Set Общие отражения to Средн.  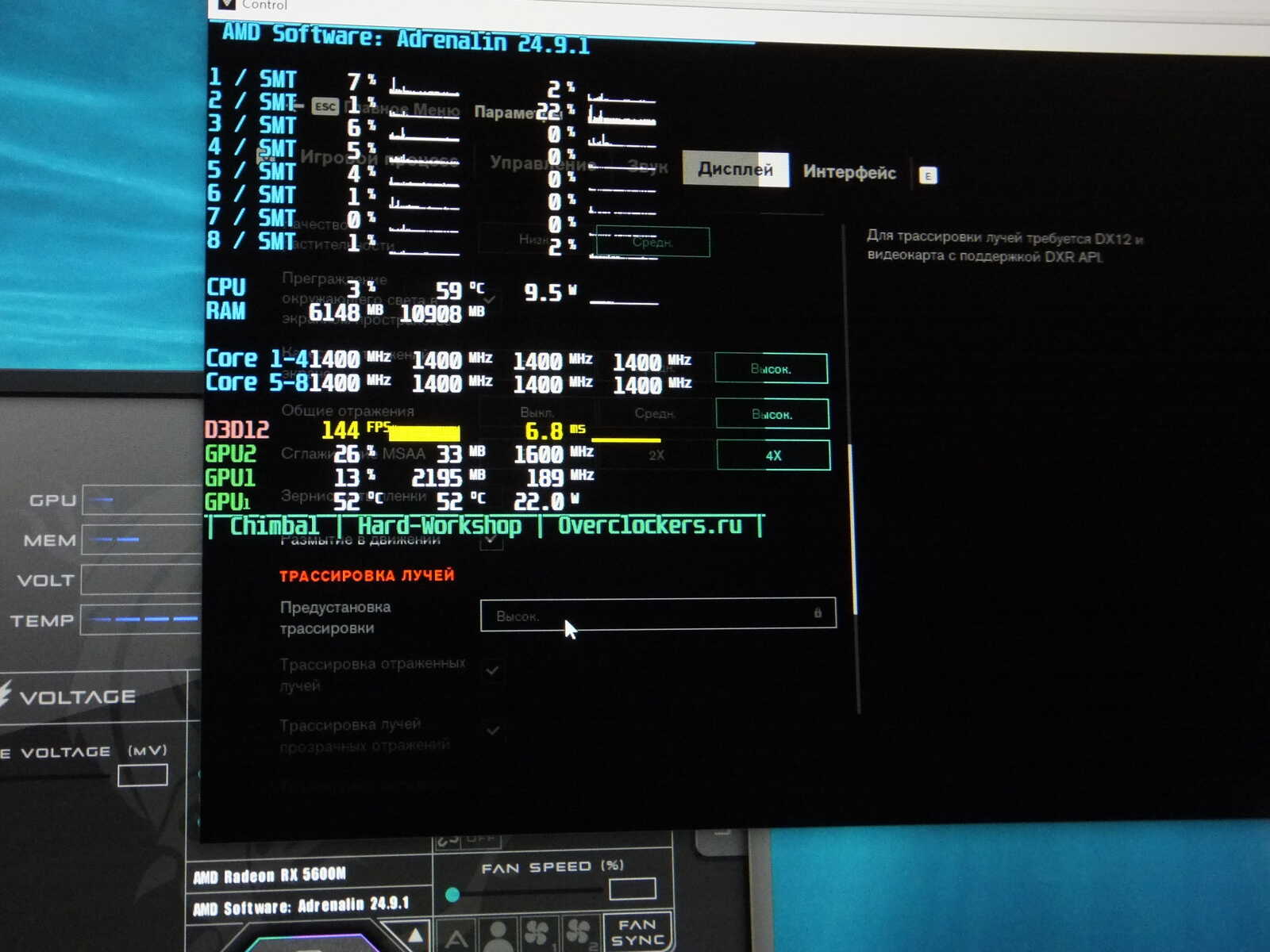(655, 413)
